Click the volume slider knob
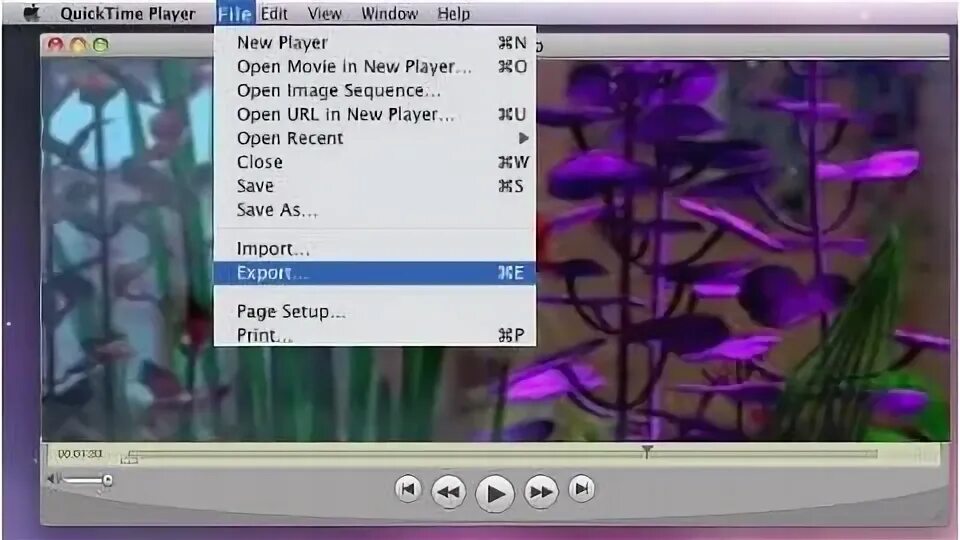This screenshot has height=540, width=960. click(107, 479)
